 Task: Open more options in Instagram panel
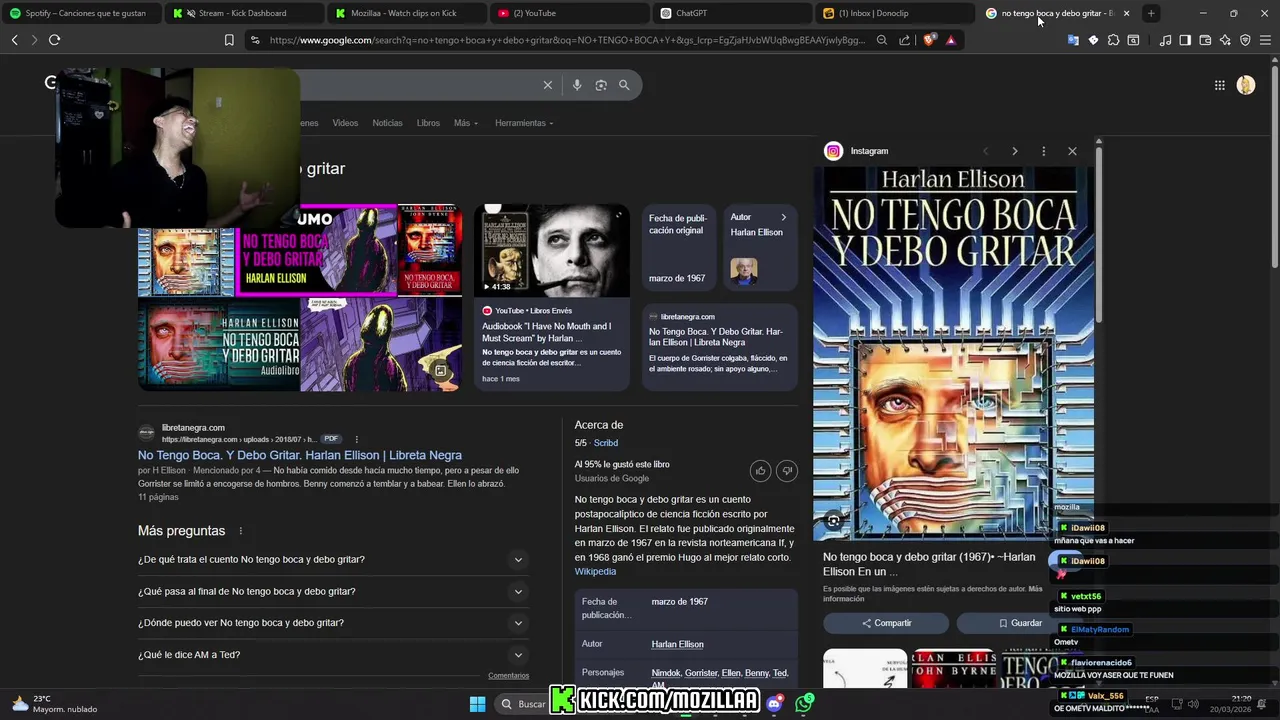[x=1043, y=151]
